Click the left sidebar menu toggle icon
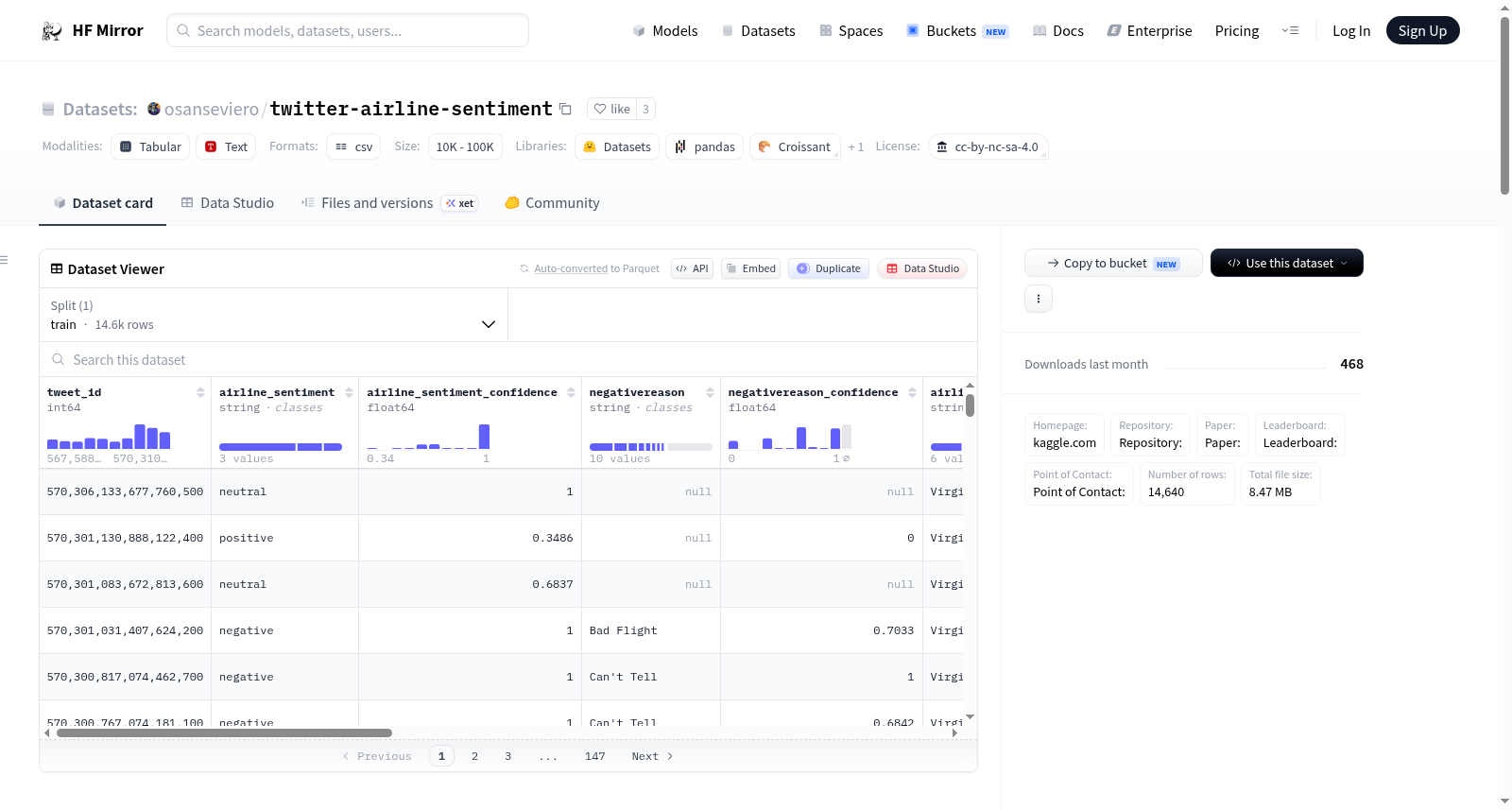The image size is (1512, 810). point(4,260)
